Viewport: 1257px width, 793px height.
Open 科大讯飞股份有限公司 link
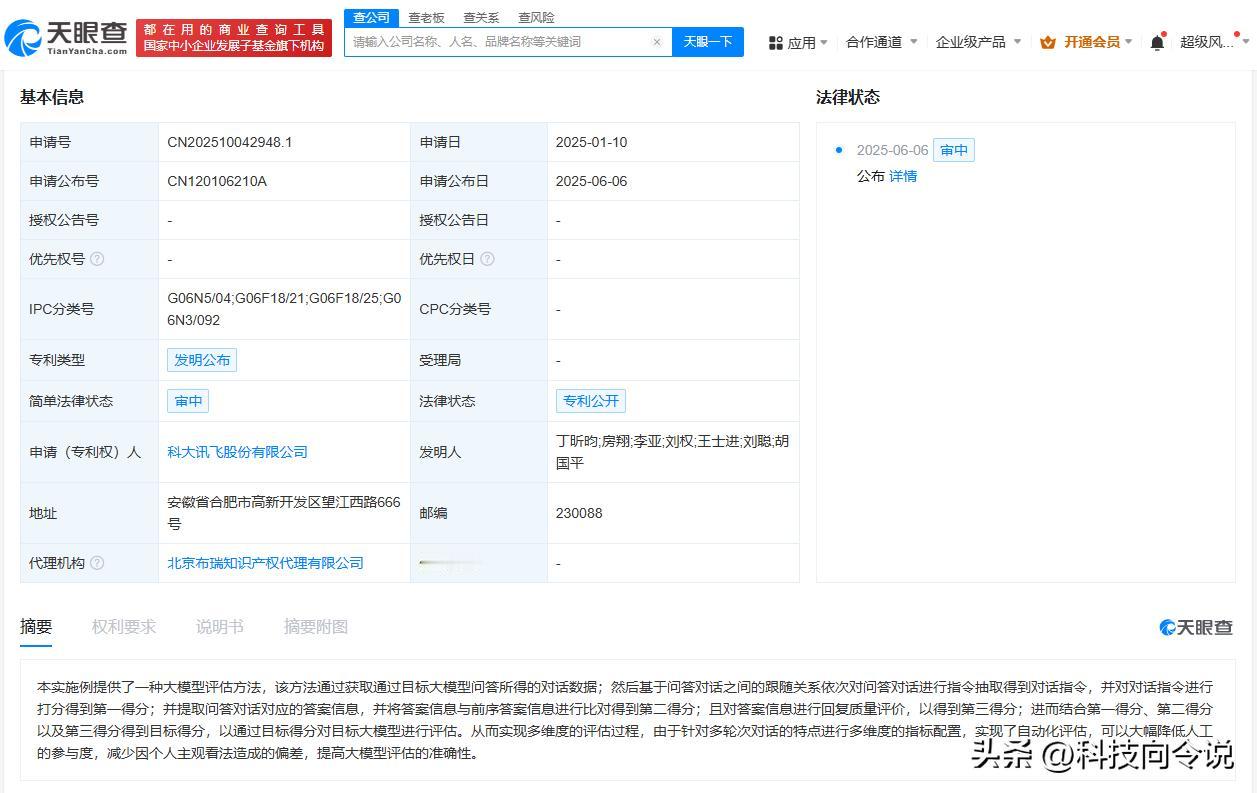(237, 452)
